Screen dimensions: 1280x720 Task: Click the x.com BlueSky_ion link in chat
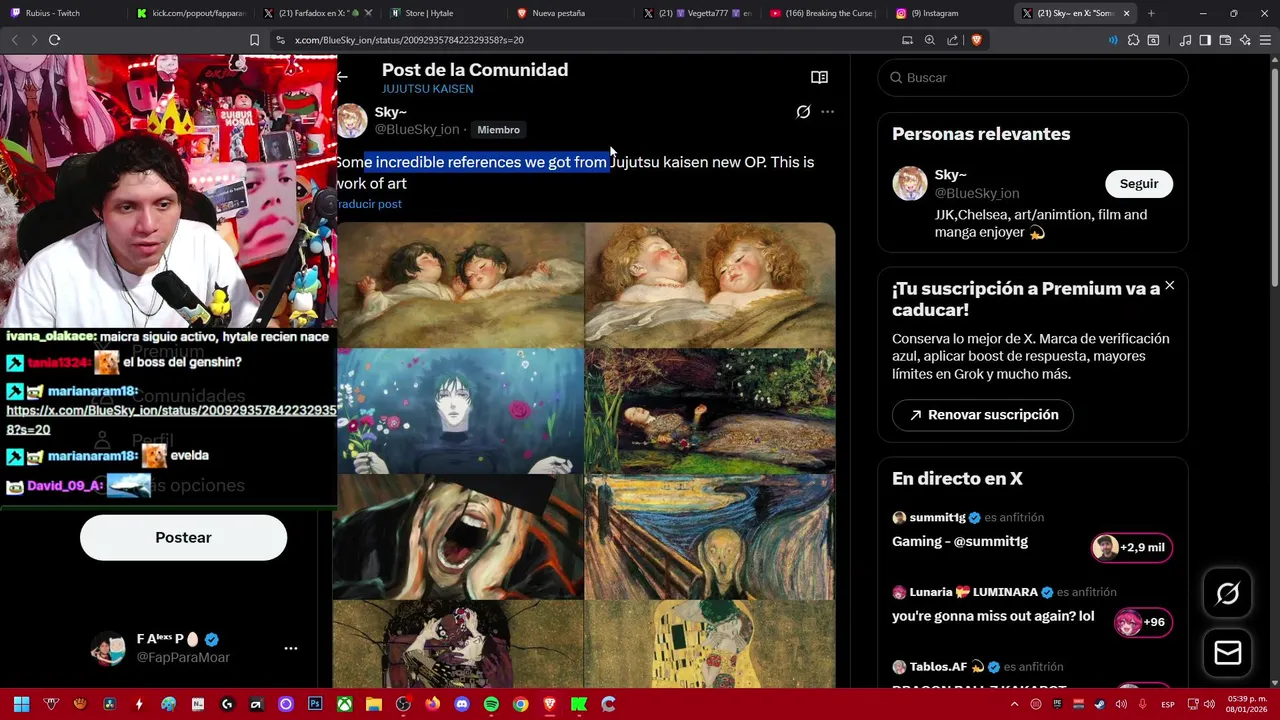[171, 420]
